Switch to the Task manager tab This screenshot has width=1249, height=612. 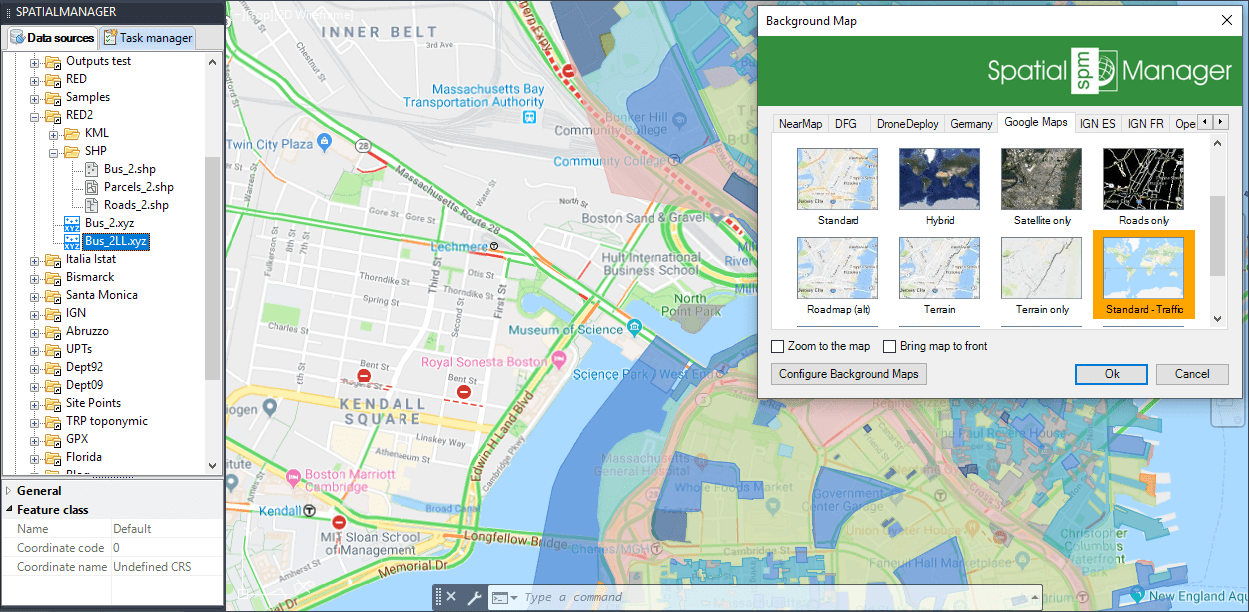[x=147, y=38]
